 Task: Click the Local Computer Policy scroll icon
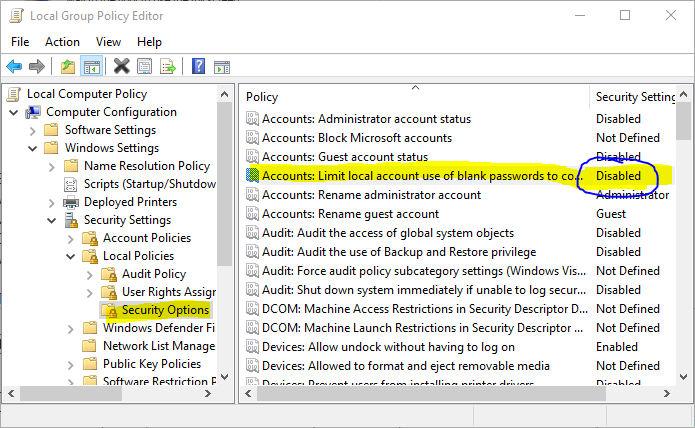click(14, 94)
